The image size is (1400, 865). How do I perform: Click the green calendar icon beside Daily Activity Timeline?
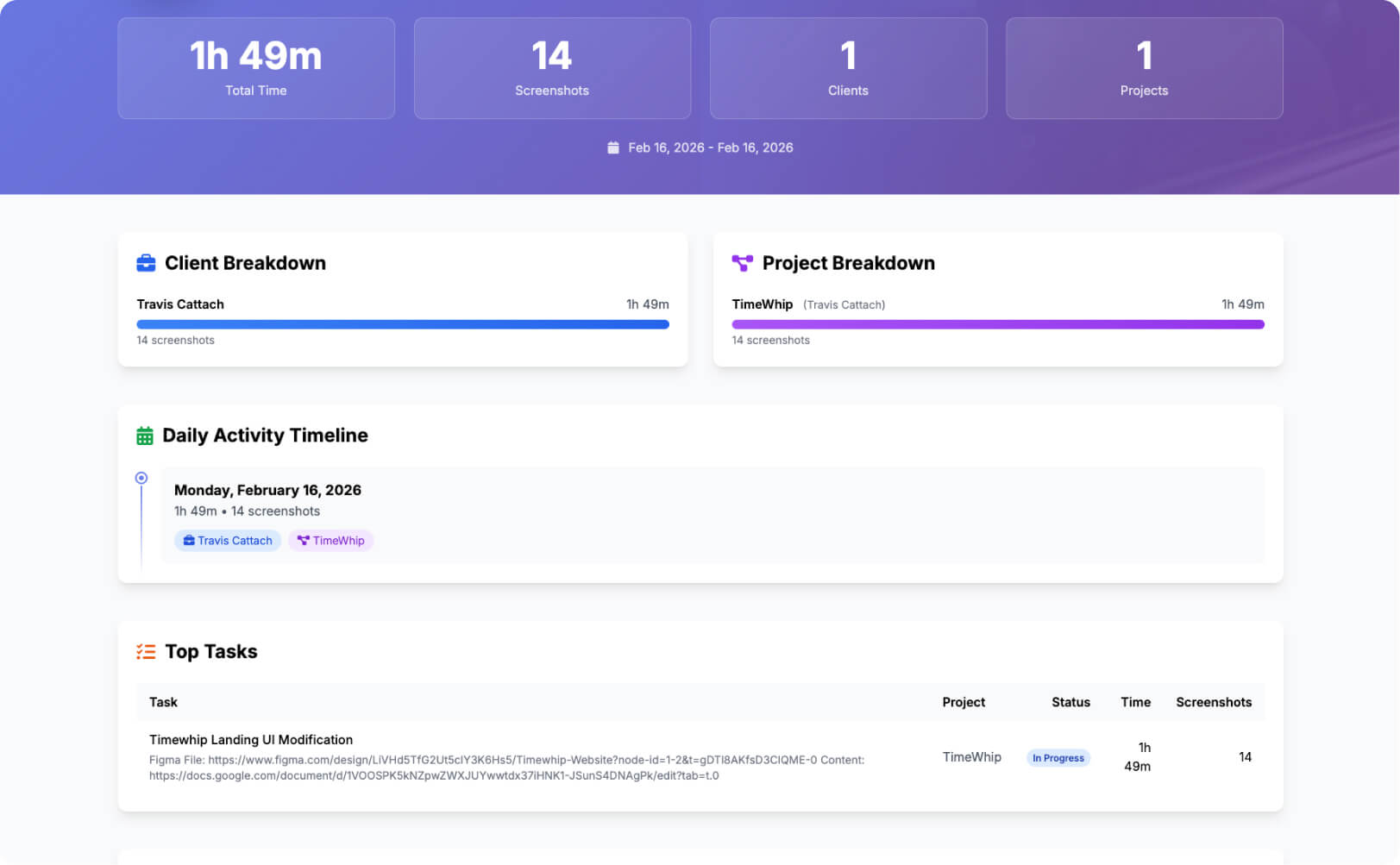point(145,436)
